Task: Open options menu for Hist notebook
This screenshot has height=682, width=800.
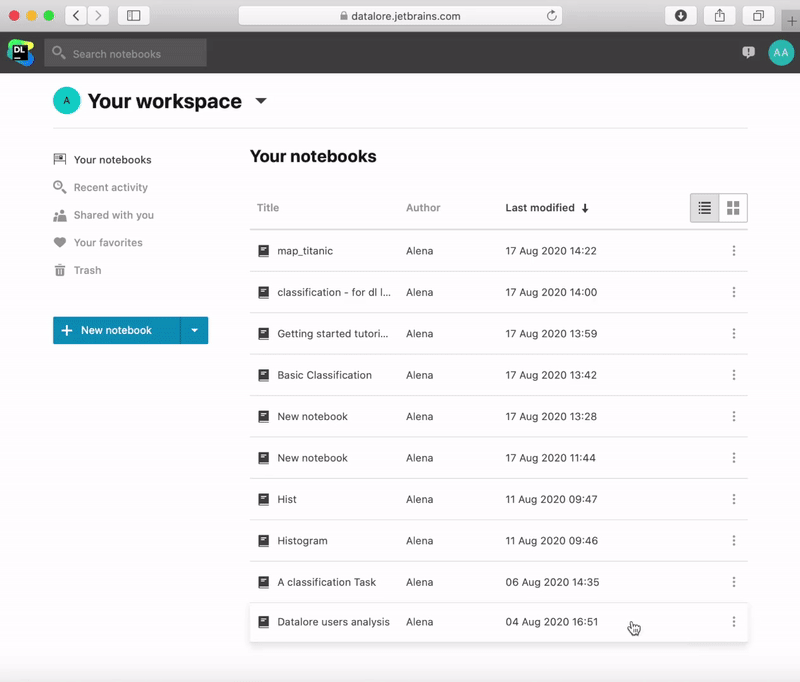Action: [734, 499]
